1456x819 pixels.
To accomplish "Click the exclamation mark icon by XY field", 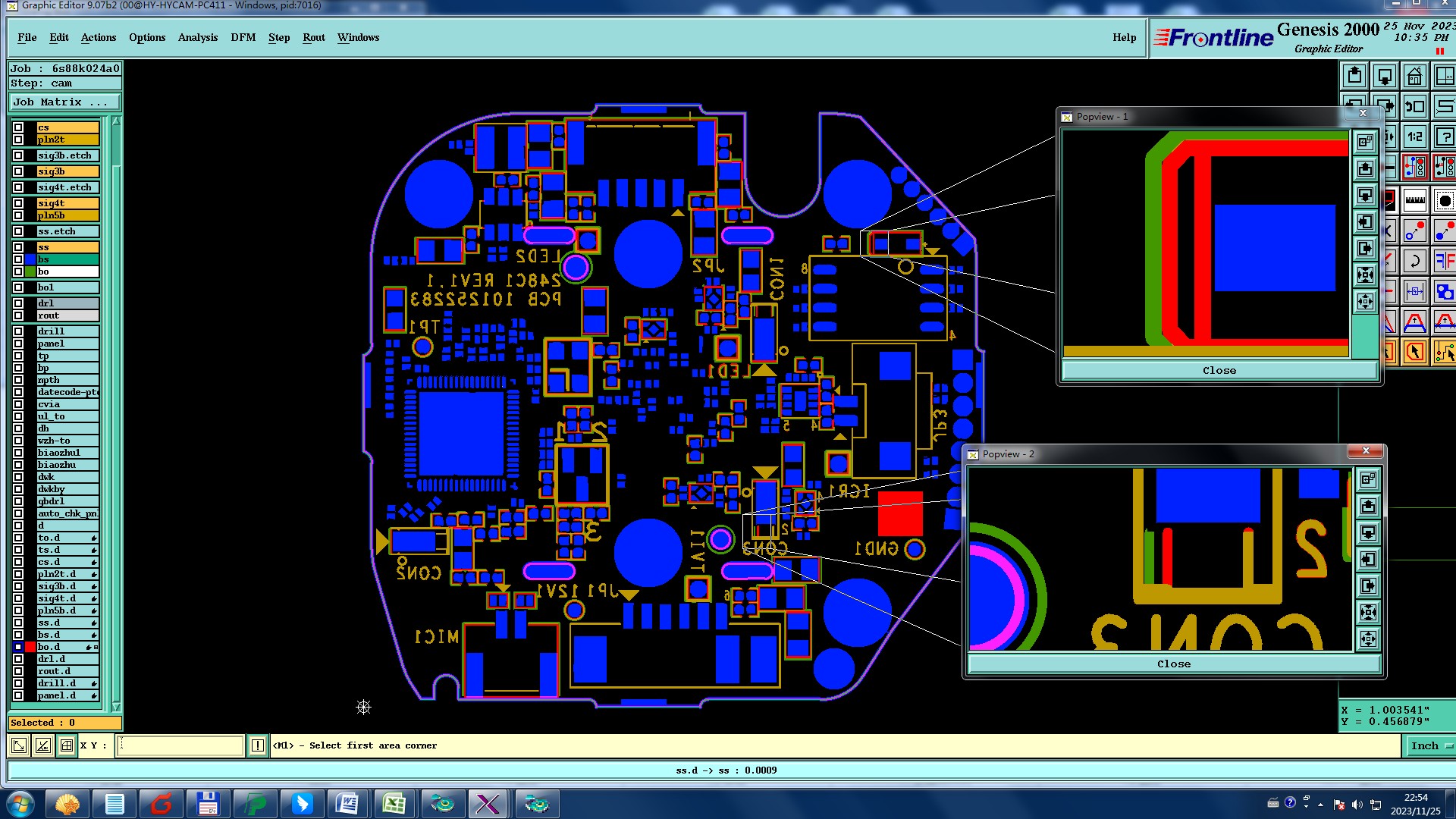I will [x=258, y=745].
